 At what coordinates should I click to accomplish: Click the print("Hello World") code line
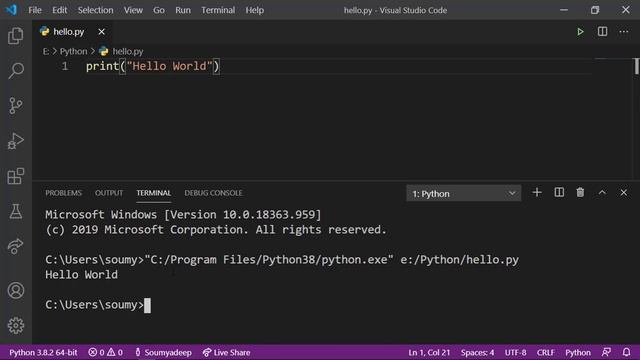[x=153, y=66]
